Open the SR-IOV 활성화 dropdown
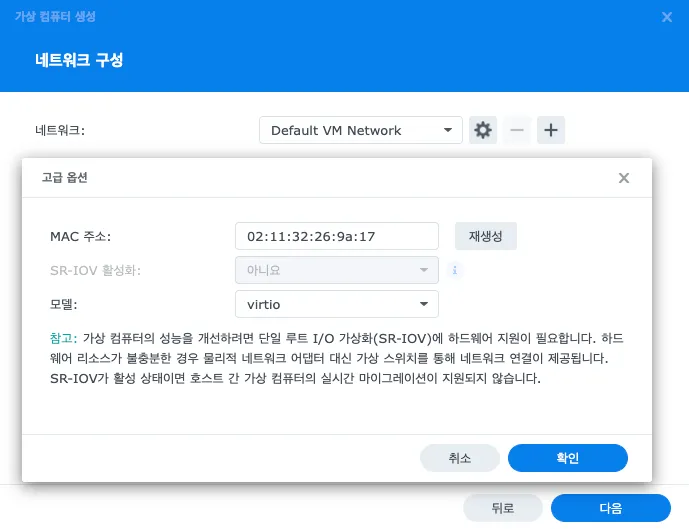The image size is (689, 529). [337, 270]
